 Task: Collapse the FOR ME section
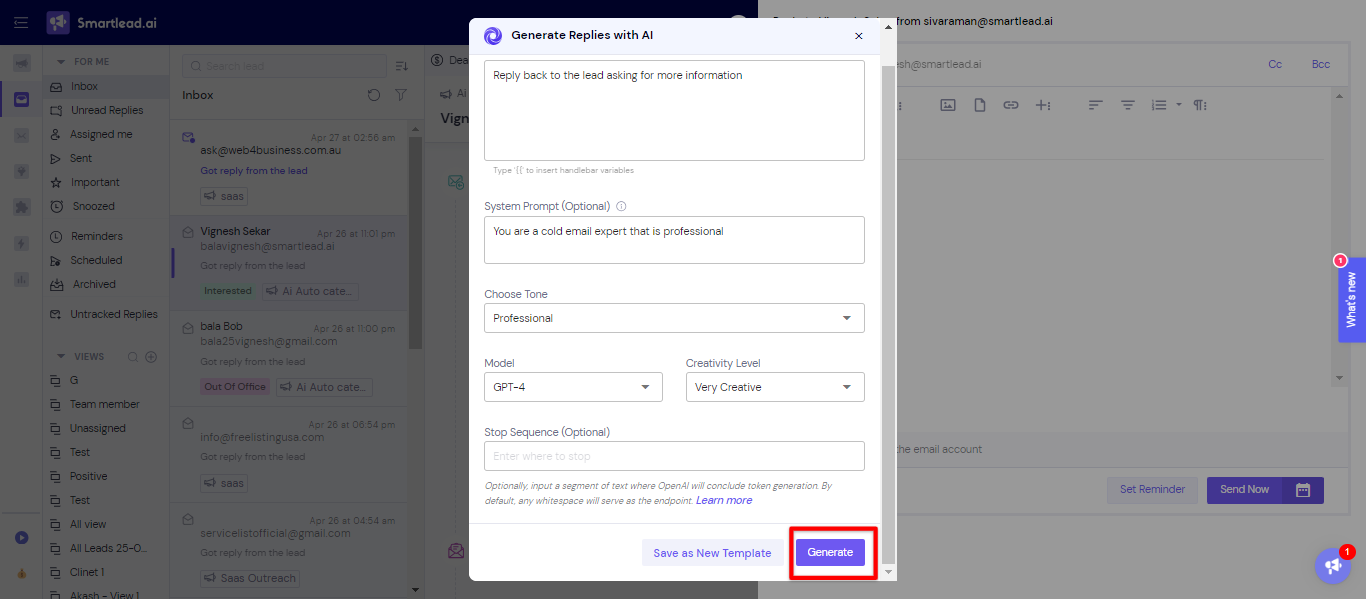click(x=61, y=62)
